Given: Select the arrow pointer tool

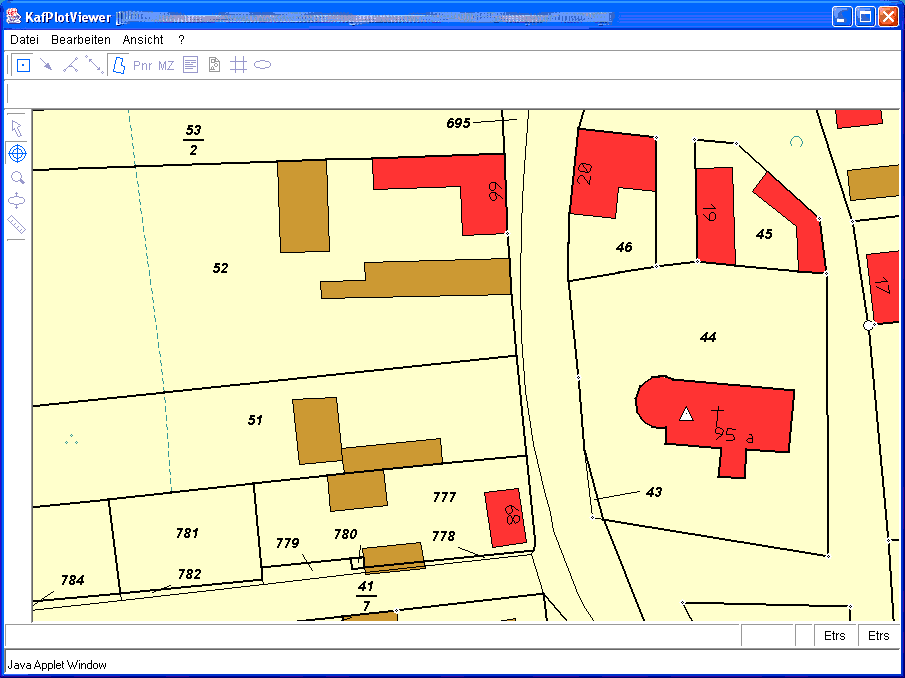Looking at the screenshot, I should [x=17, y=128].
